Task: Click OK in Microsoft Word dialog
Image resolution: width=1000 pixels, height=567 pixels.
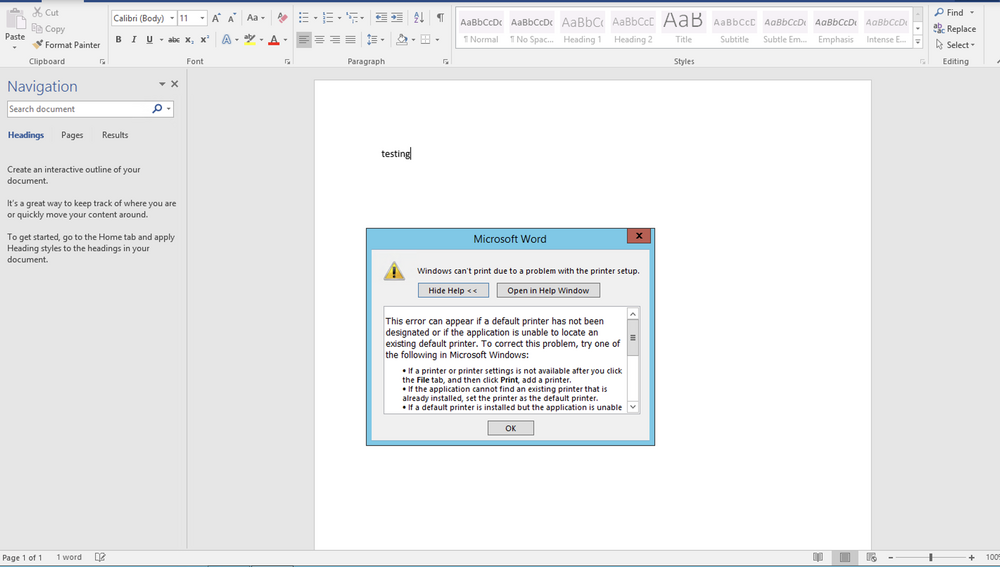Action: (x=510, y=428)
